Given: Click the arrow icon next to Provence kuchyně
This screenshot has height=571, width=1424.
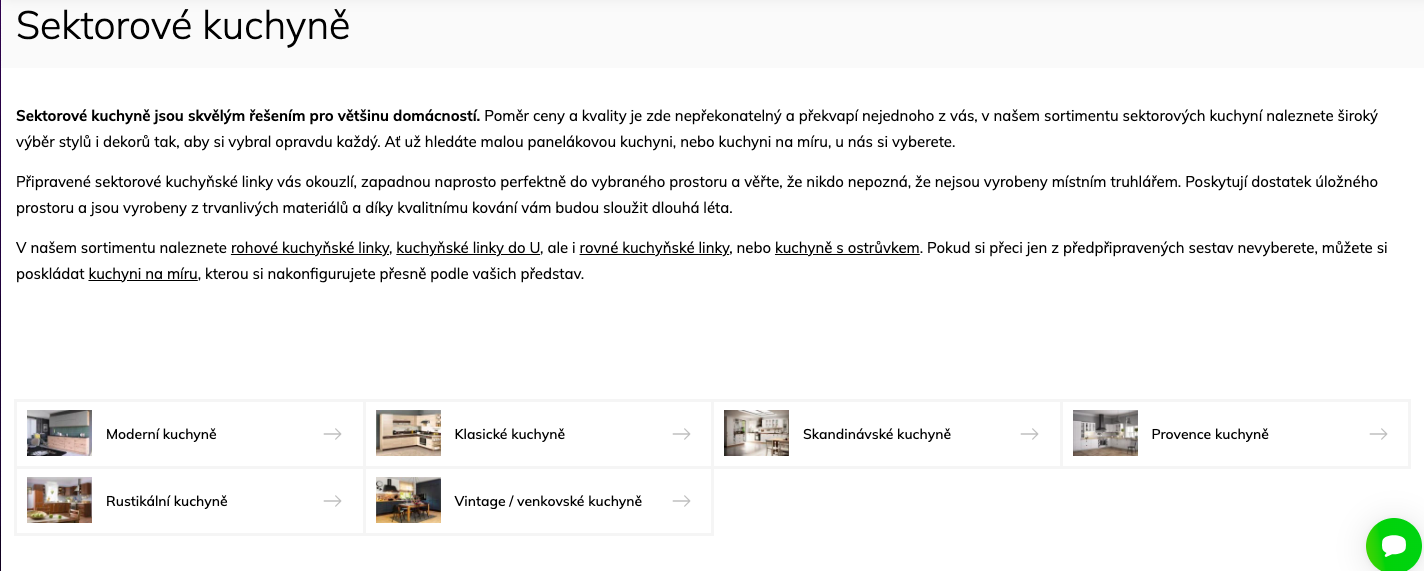Looking at the screenshot, I should 1378,434.
